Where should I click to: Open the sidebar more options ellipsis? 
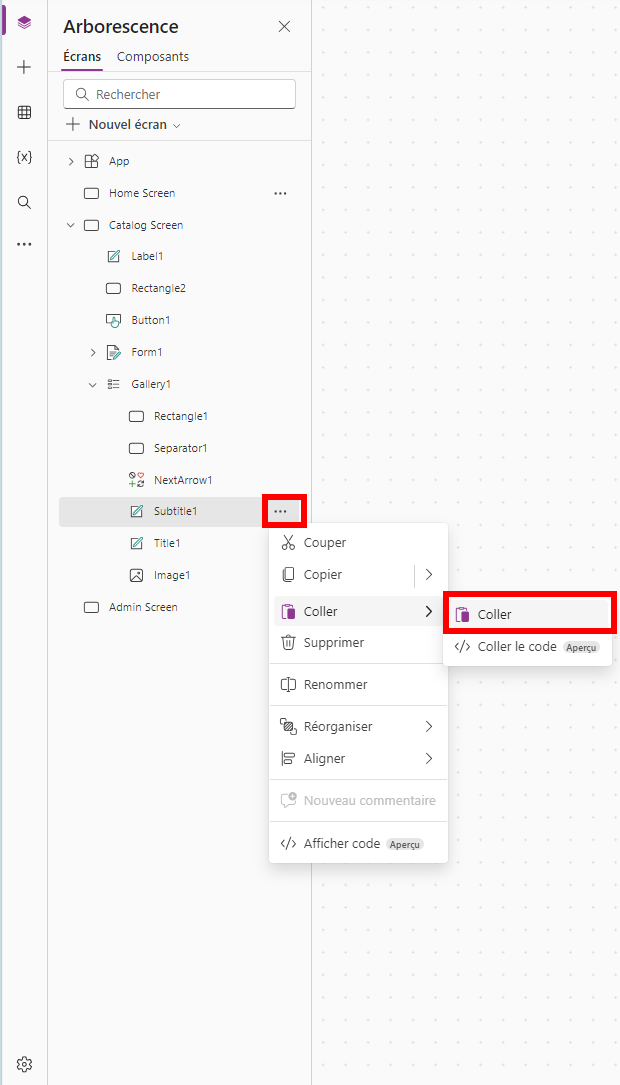[24, 244]
